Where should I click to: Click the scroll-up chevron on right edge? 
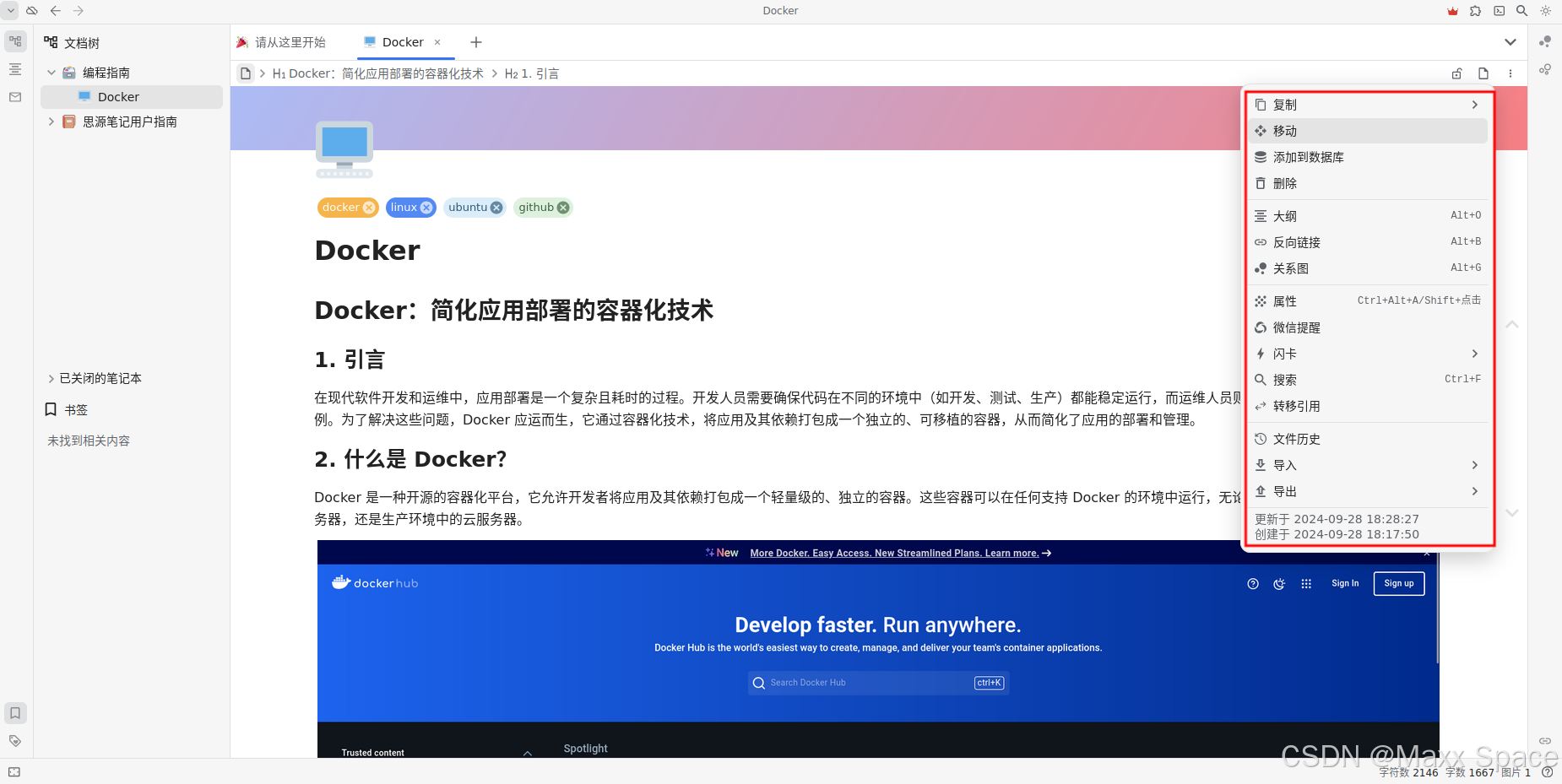[x=1512, y=324]
